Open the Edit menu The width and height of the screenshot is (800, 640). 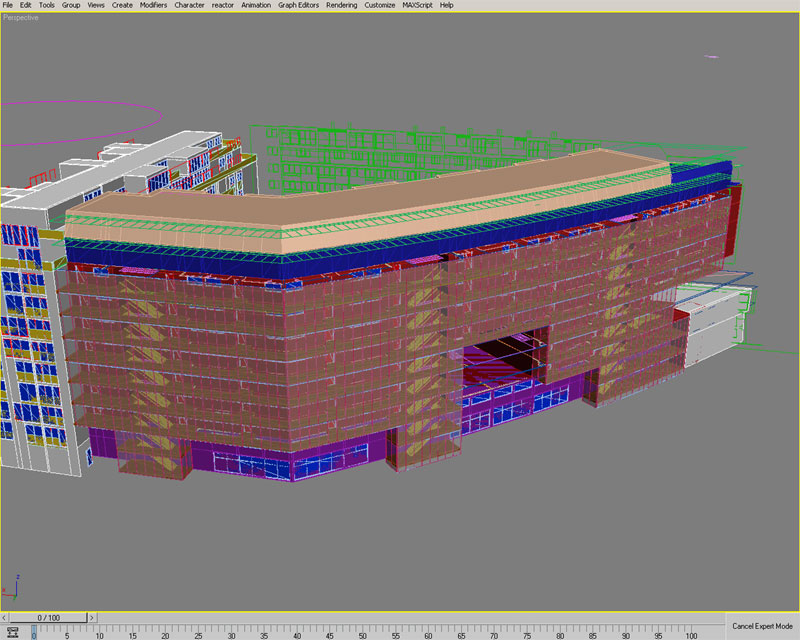coord(26,5)
